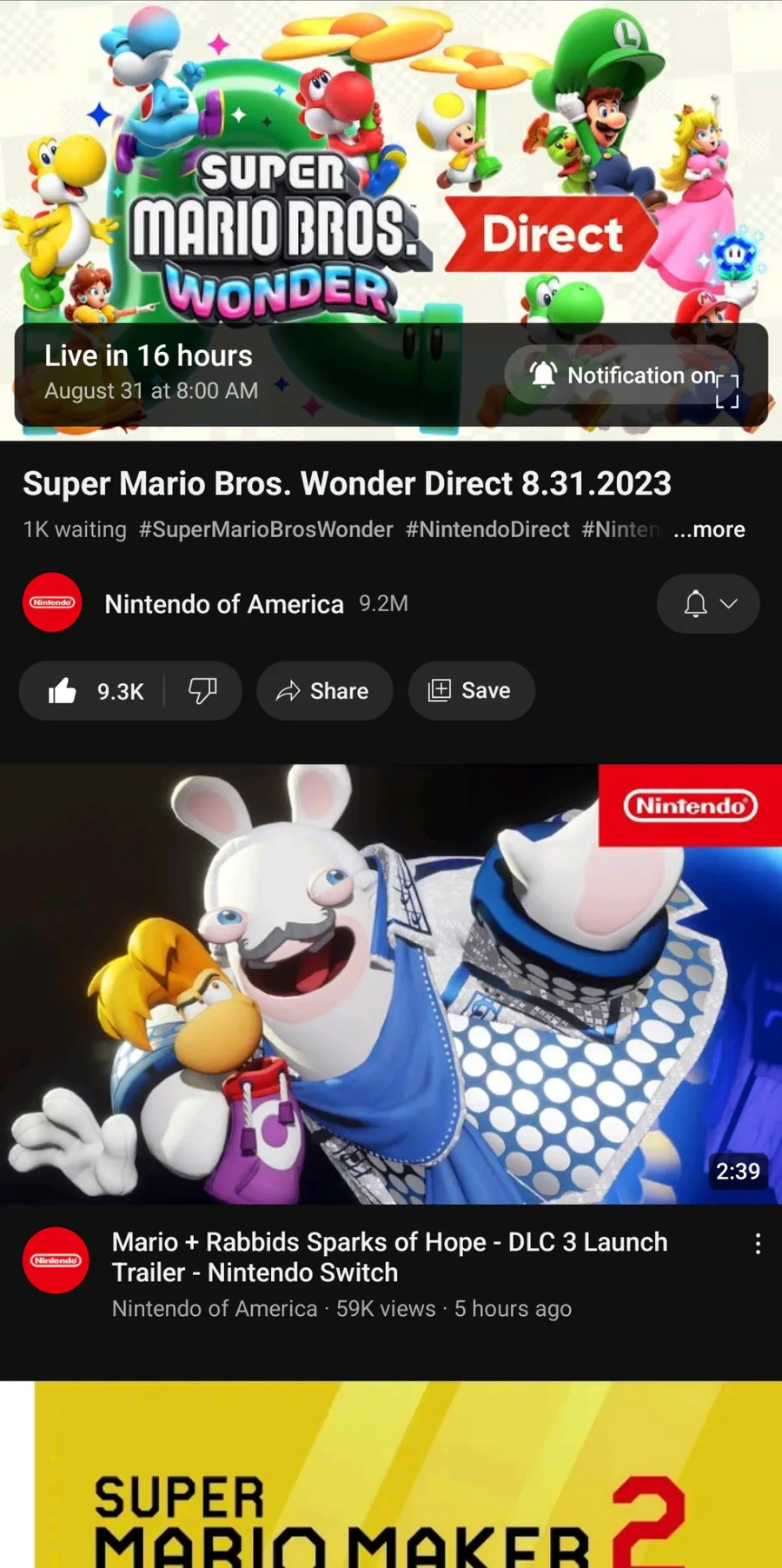Open the Mario + Rabbids DLC 3 trailer thumbnail

pyautogui.click(x=391, y=984)
